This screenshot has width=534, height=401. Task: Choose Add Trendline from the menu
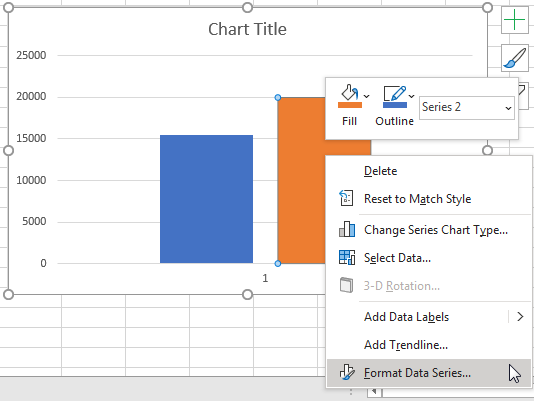[x=406, y=345]
